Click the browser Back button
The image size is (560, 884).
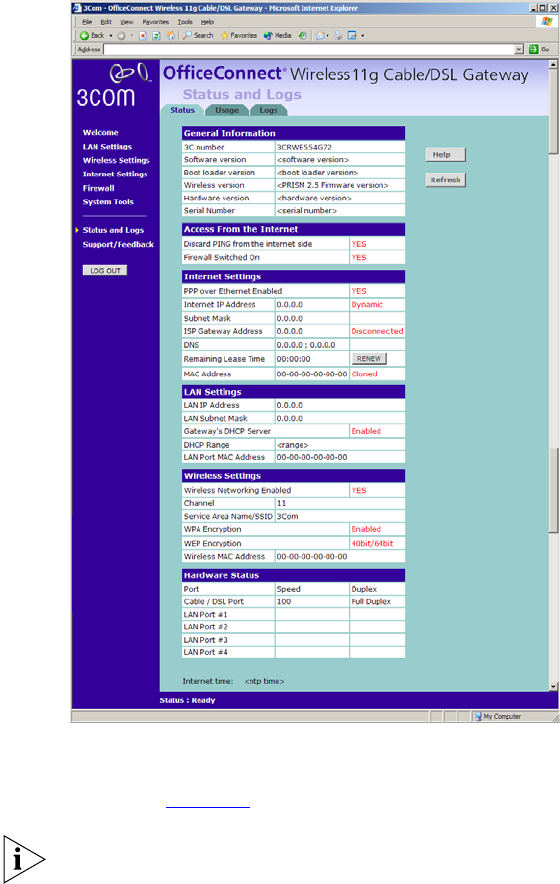92,35
